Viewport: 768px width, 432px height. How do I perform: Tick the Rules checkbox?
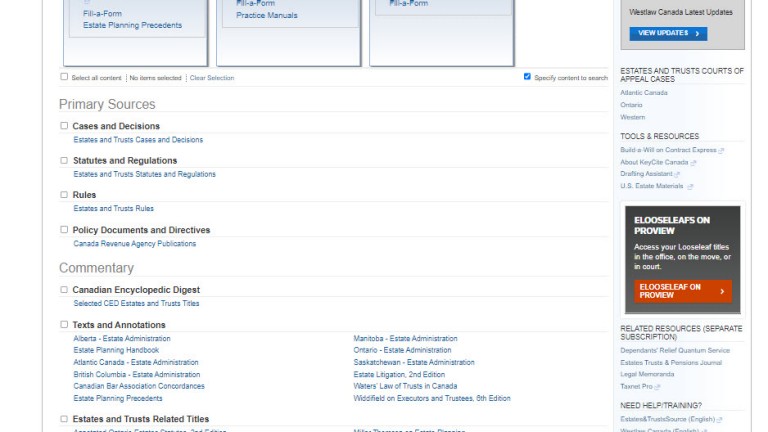pos(64,194)
